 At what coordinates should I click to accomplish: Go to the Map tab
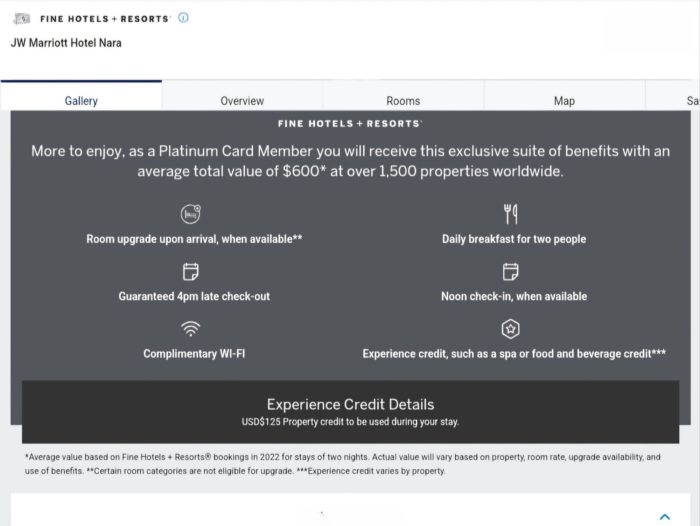(564, 101)
